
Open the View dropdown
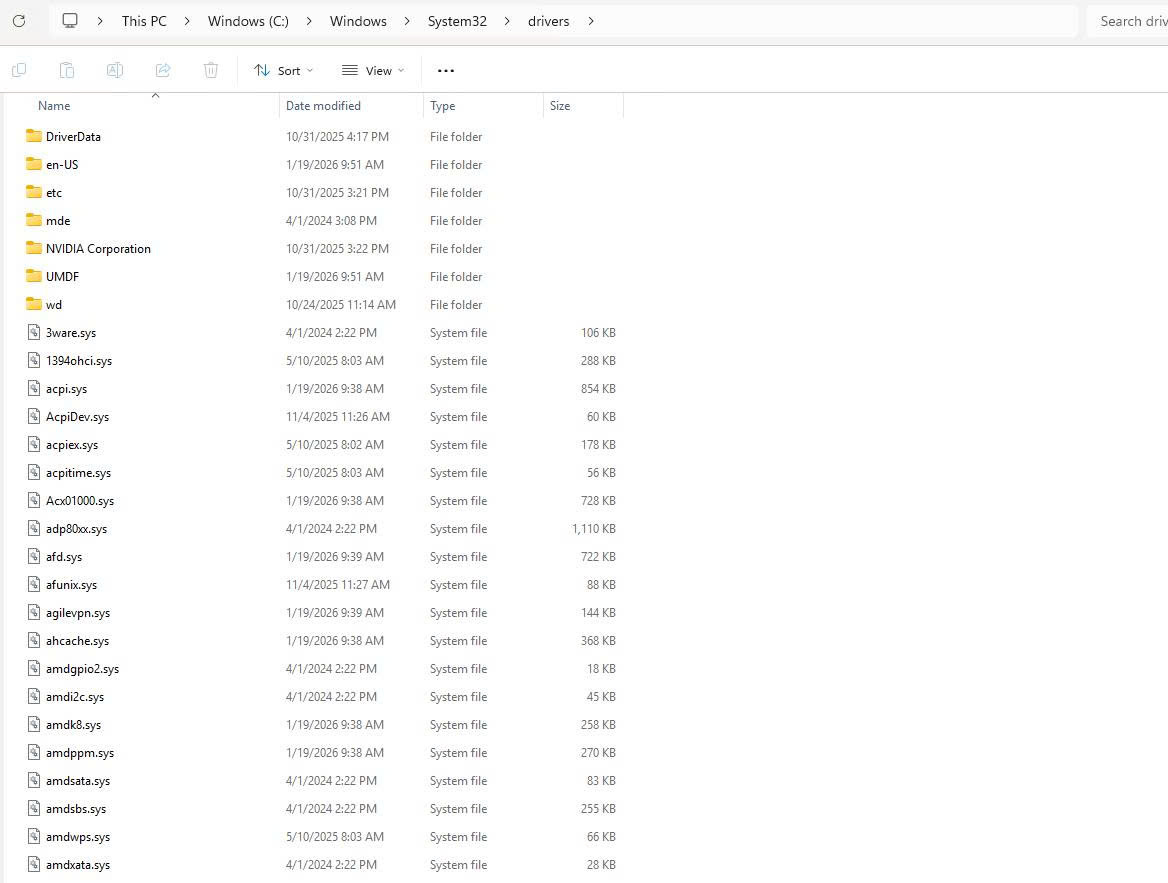click(x=373, y=70)
